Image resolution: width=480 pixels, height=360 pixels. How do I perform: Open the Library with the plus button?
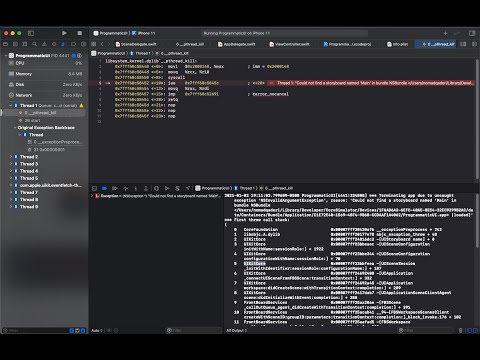pyautogui.click(x=445, y=33)
